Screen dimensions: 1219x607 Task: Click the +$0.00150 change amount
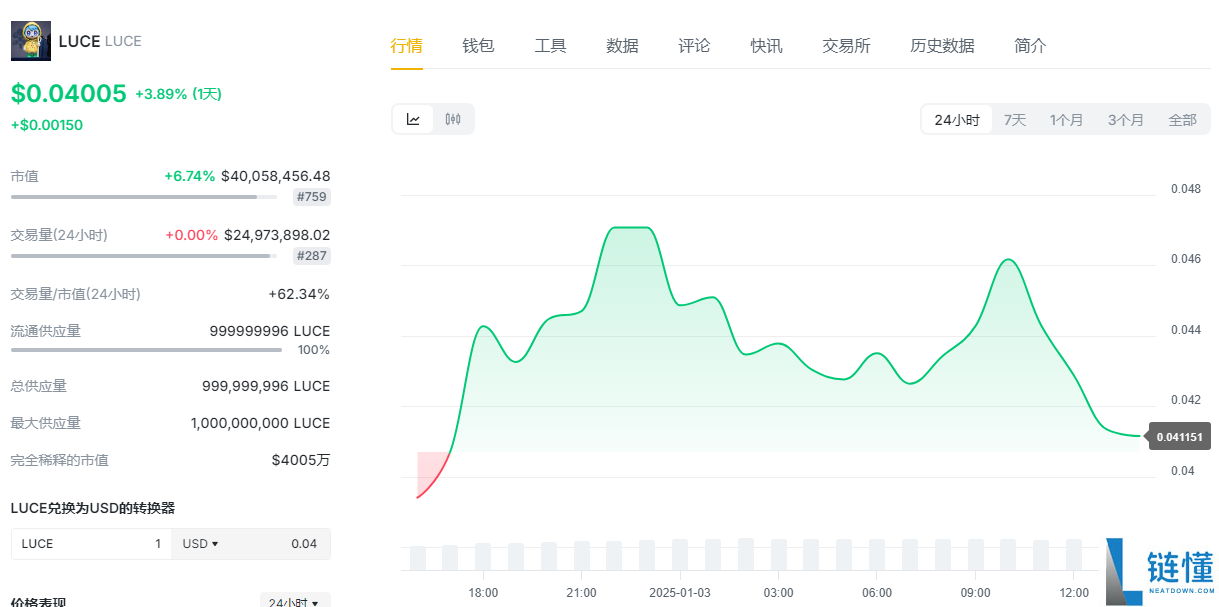pyautogui.click(x=47, y=125)
